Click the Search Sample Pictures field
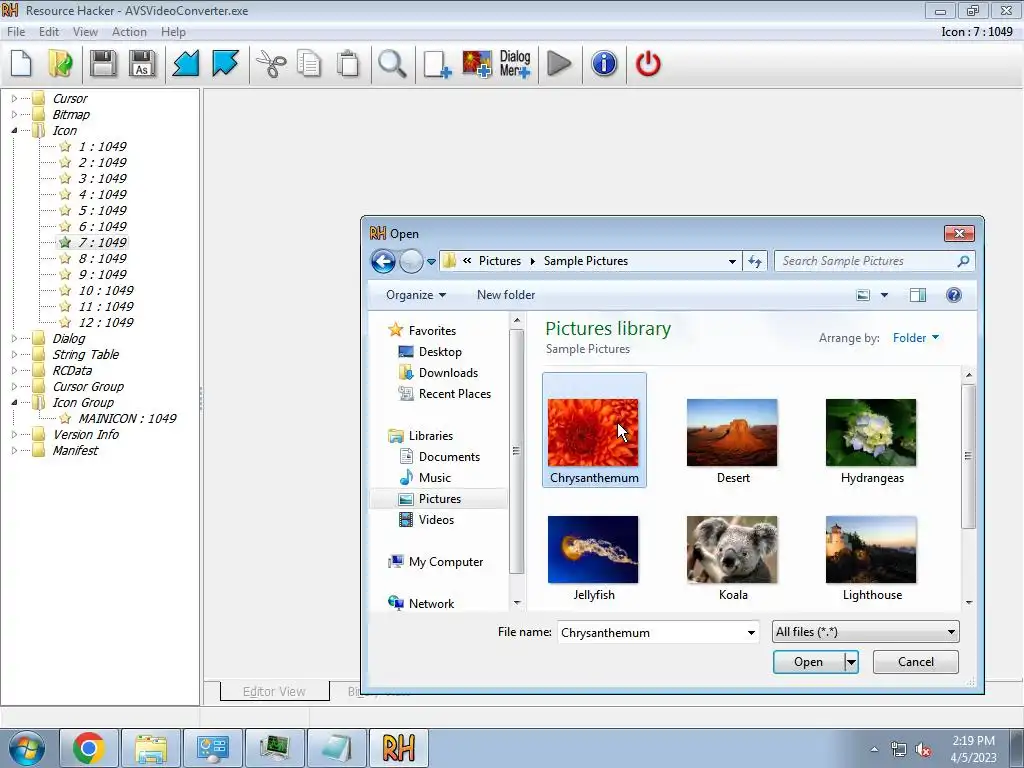 [874, 261]
